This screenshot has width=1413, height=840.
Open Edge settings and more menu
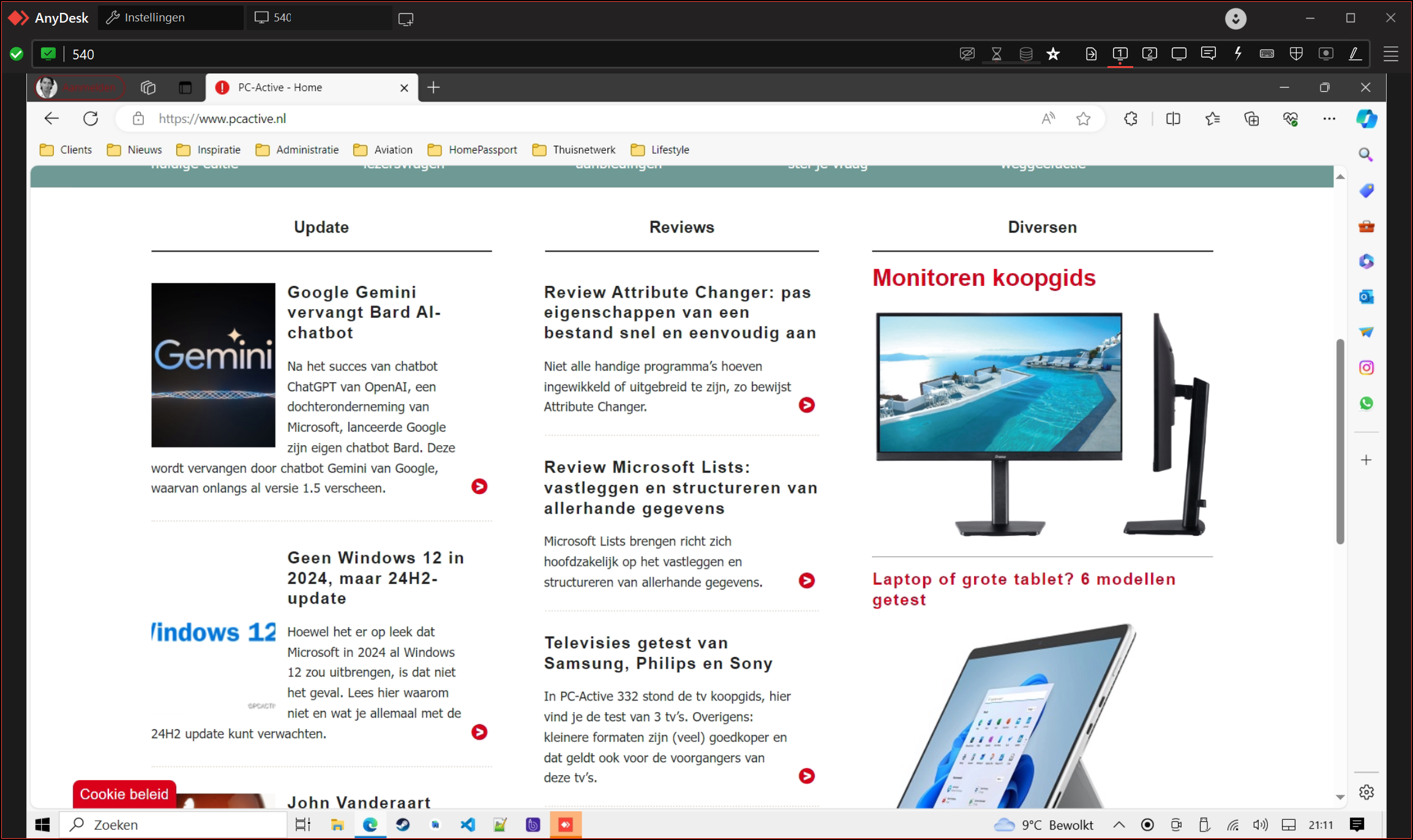[x=1329, y=119]
